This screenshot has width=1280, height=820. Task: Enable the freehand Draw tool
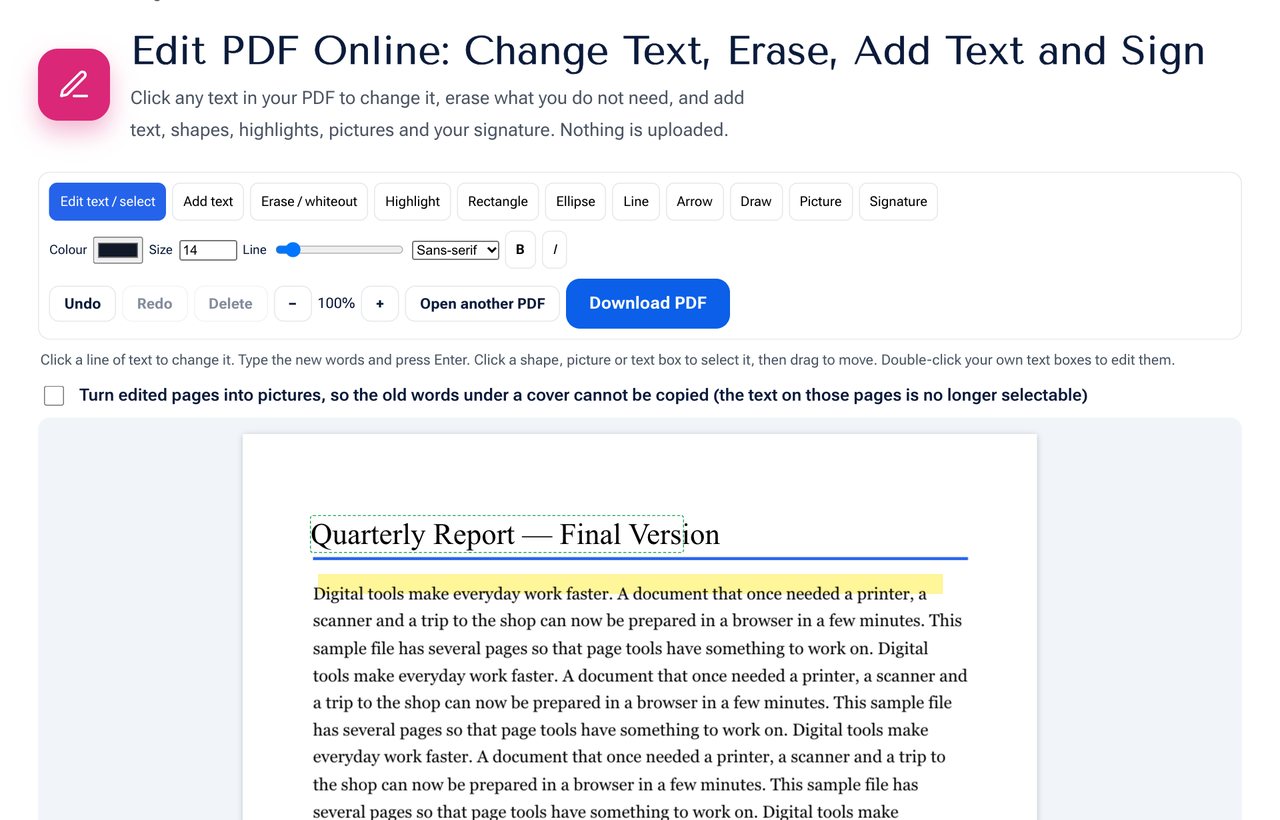pos(756,201)
